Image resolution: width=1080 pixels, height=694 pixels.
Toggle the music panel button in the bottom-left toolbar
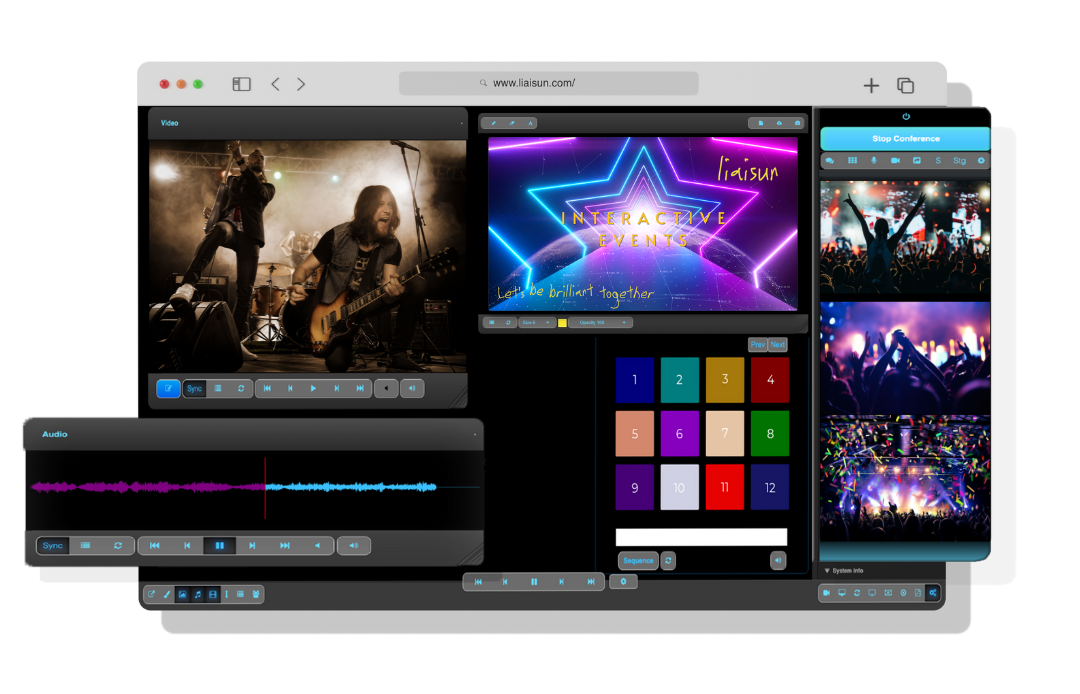198,594
